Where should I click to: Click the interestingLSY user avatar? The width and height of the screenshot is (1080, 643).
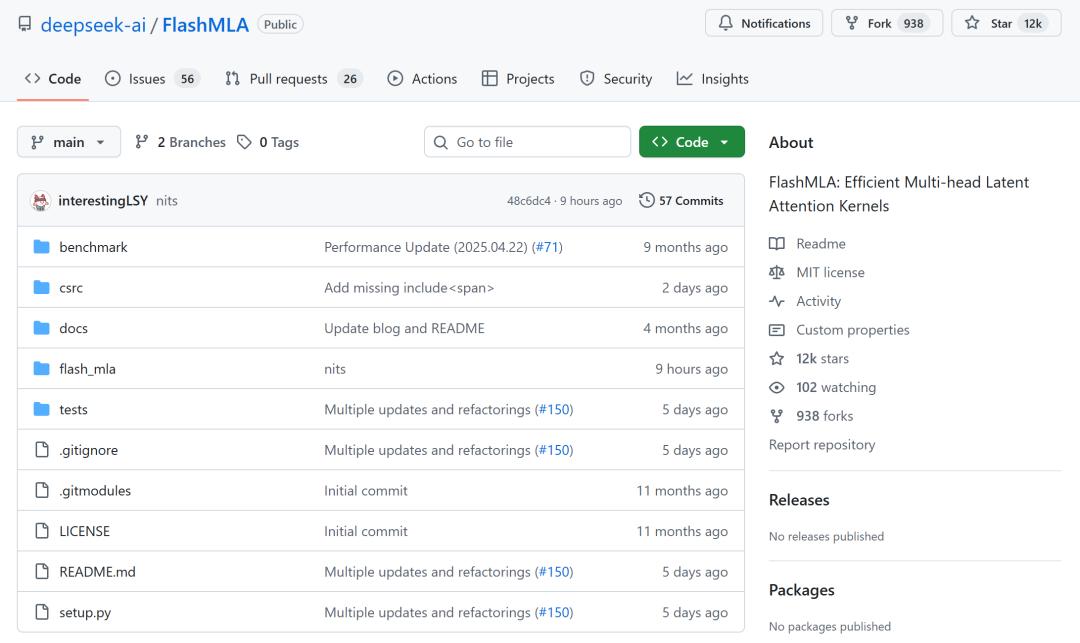(41, 201)
